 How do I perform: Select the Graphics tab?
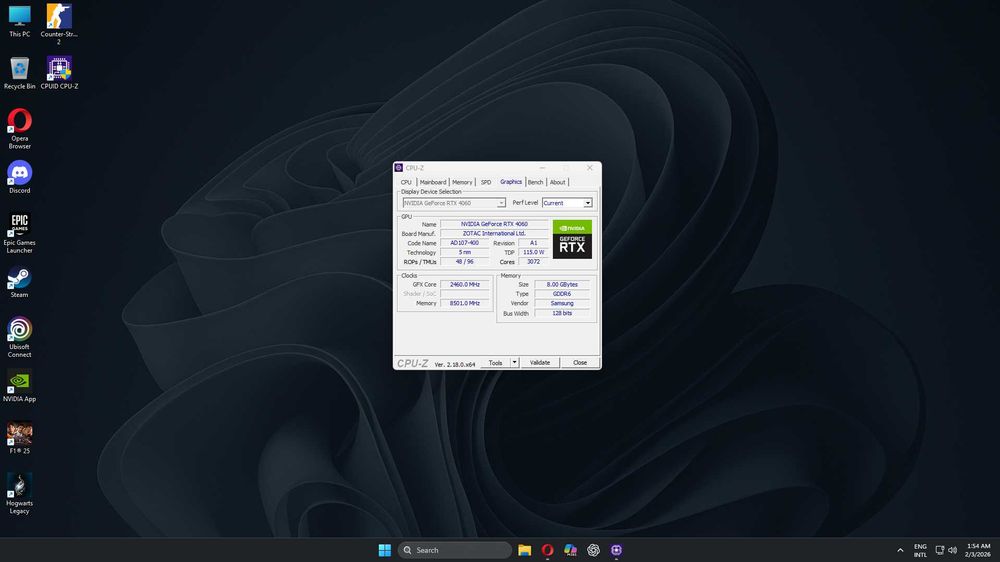(511, 182)
